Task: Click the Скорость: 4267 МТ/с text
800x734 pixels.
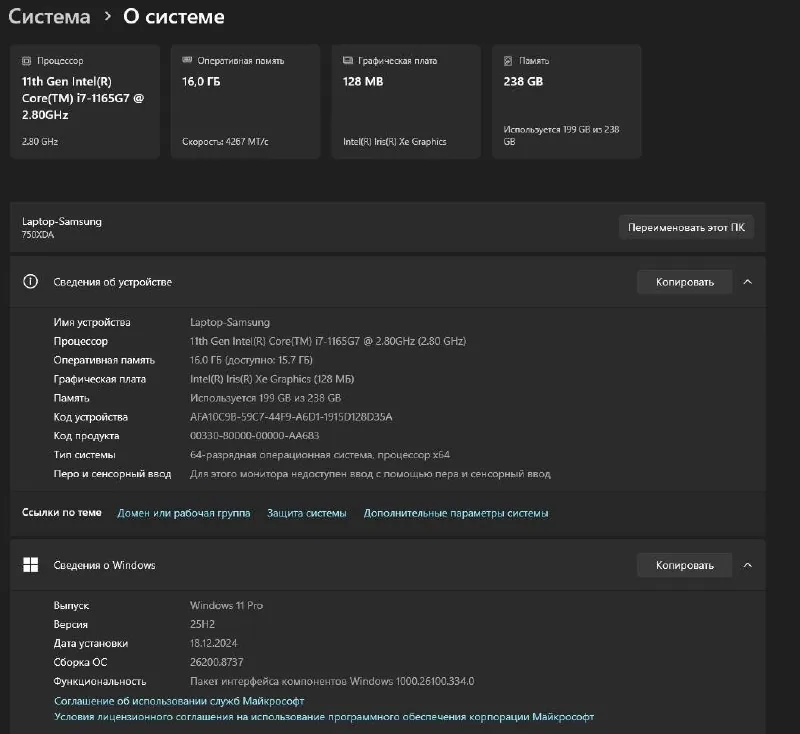Action: [226, 142]
